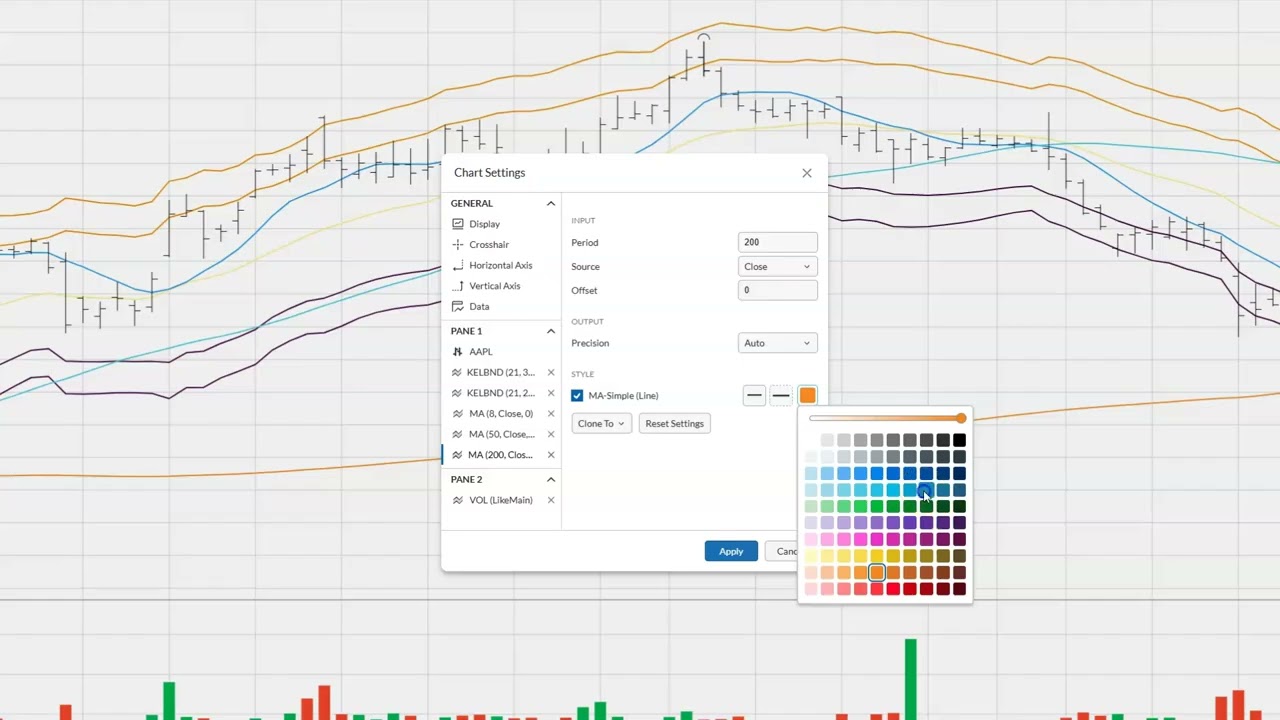Open the solid line thickness selector
This screenshot has height=720, width=1280.
click(754, 396)
